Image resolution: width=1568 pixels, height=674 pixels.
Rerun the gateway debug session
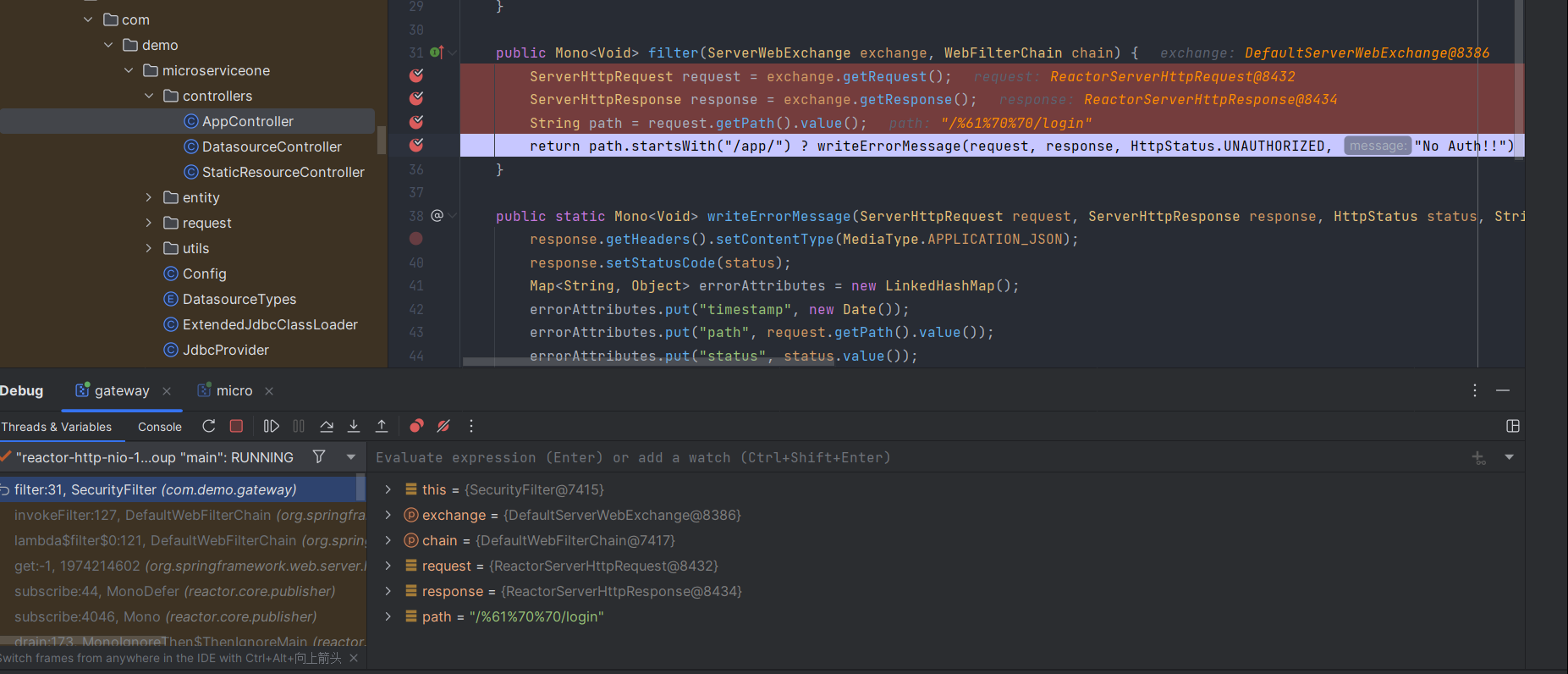[209, 426]
